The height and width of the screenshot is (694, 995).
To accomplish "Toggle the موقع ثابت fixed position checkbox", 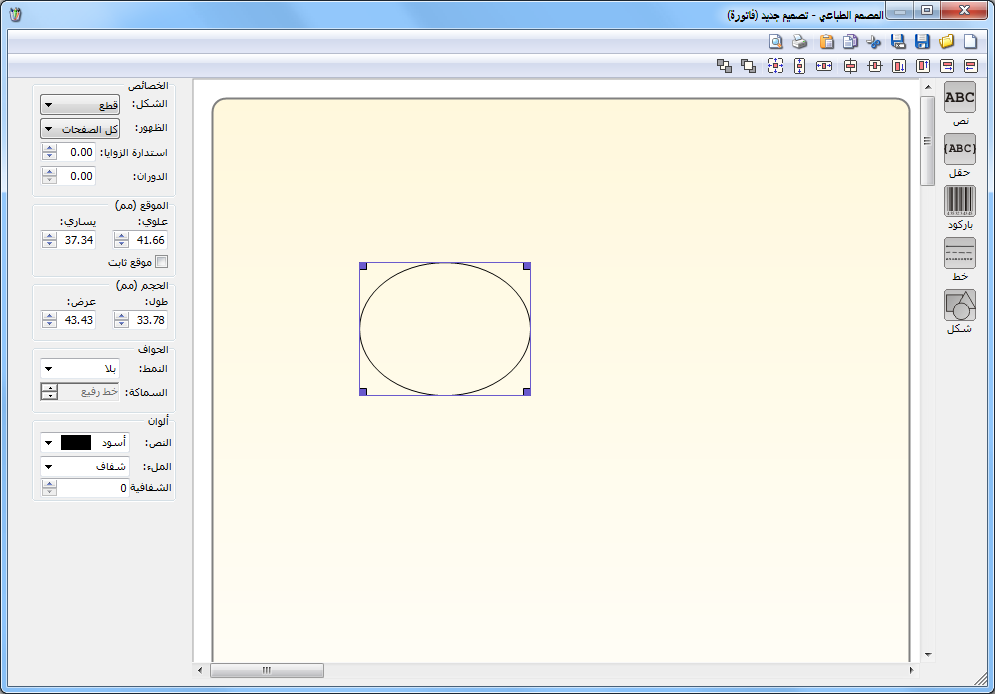I will pos(162,262).
